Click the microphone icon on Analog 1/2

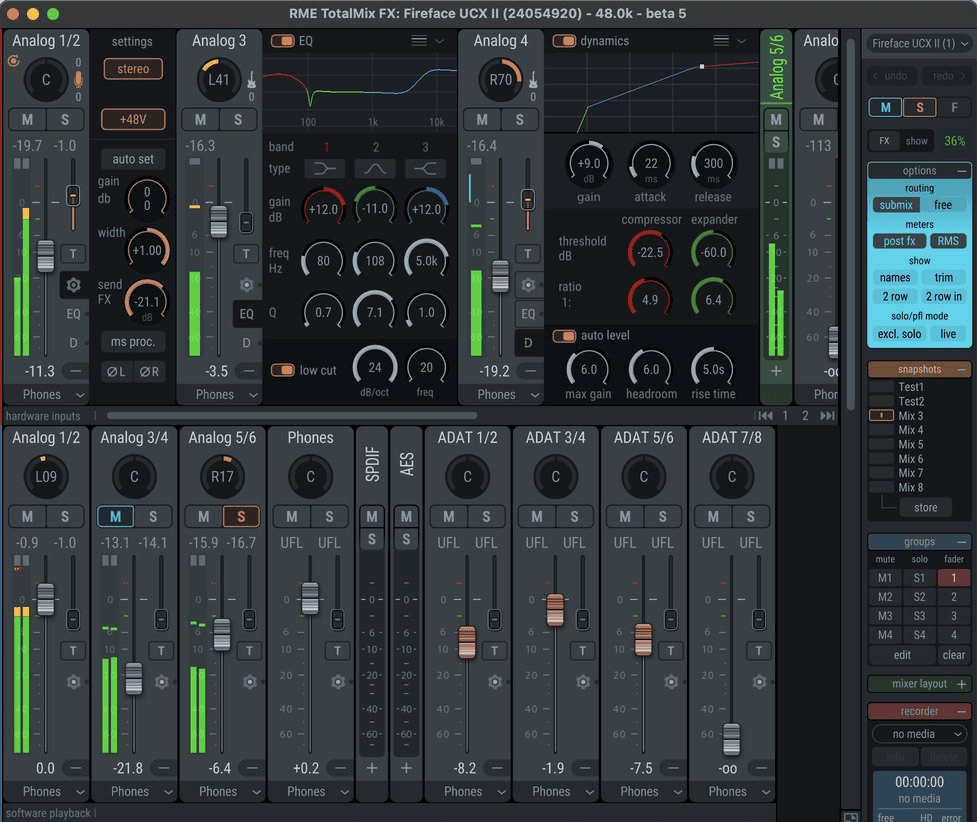click(x=78, y=81)
